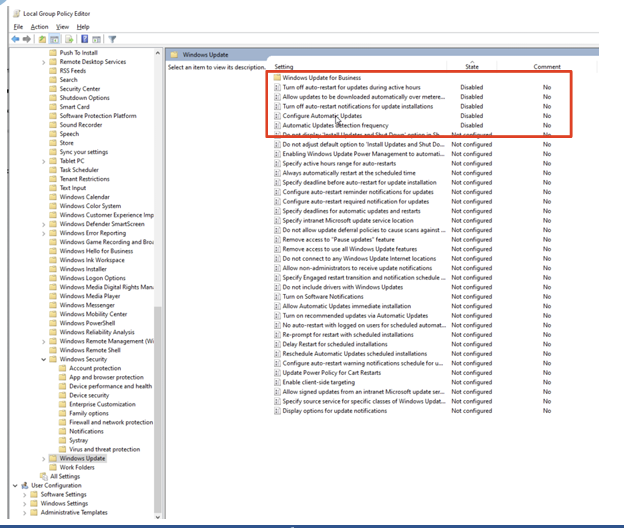Click the policy icon beside Automatic Updates detection frequency
This screenshot has width=624, height=528.
tap(277, 125)
